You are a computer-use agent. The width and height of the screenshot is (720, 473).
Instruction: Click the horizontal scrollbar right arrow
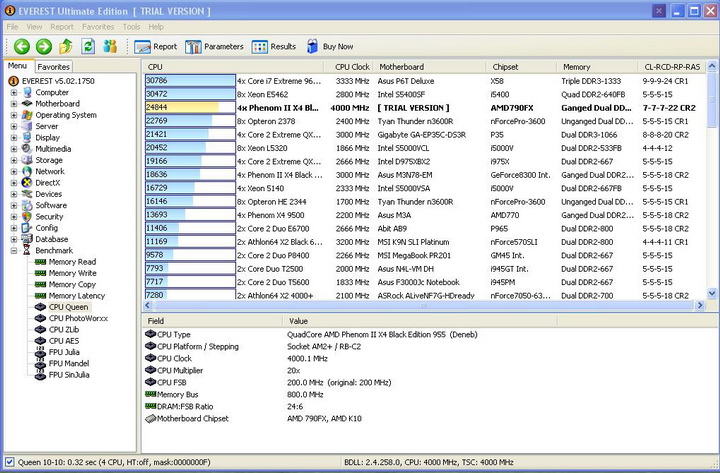click(700, 305)
